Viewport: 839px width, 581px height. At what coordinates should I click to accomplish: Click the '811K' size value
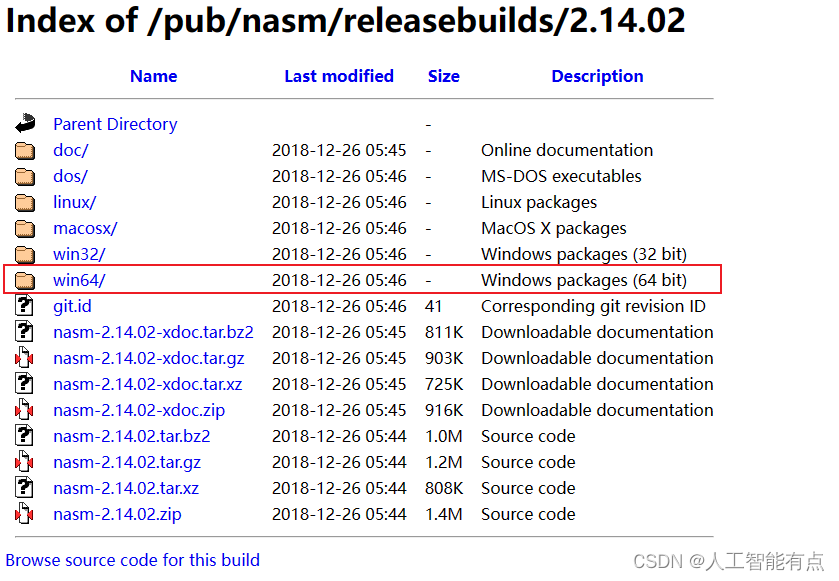point(444,332)
